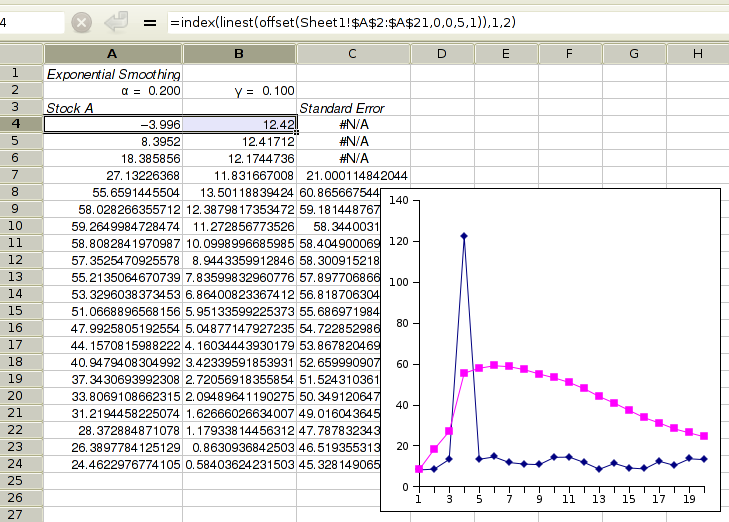The width and height of the screenshot is (729, 522).
Task: Click cell containing 5.04877147927235
Action: [239, 329]
